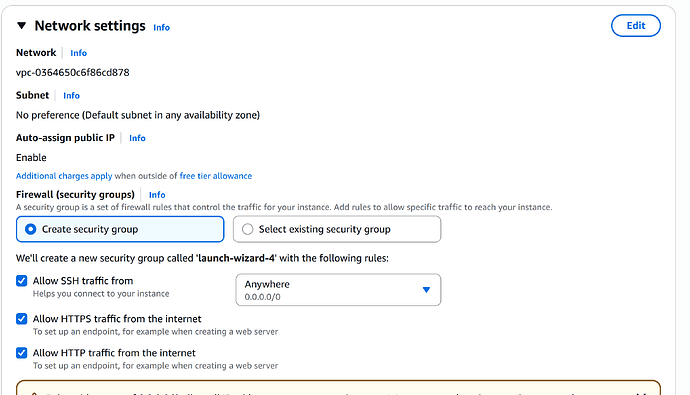Click the vpc-0364650c6f86cd878 network ID text
Viewport: 690px width, 395px height.
73,73
